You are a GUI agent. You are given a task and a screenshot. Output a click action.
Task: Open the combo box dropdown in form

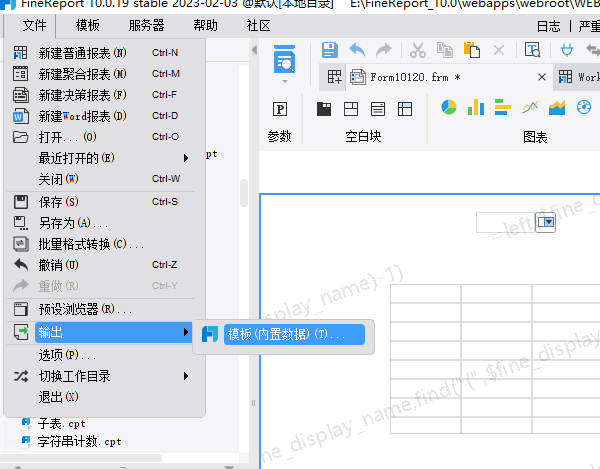(x=546, y=222)
